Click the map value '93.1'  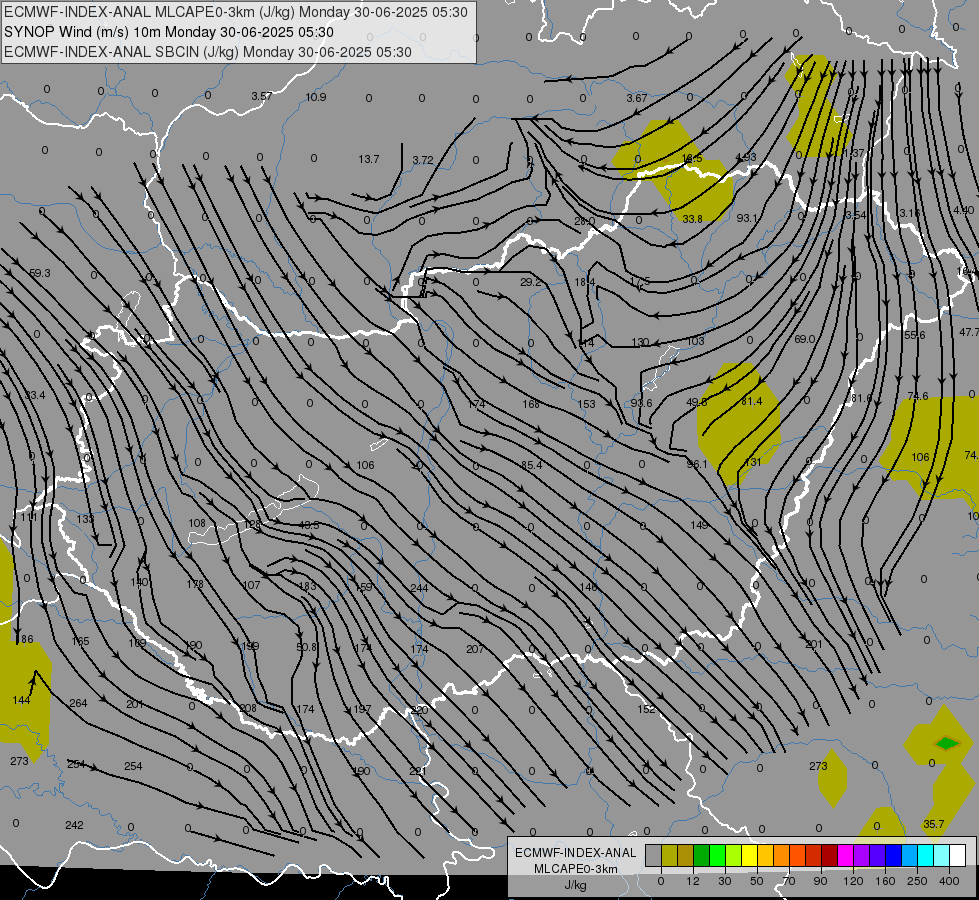tap(747, 219)
